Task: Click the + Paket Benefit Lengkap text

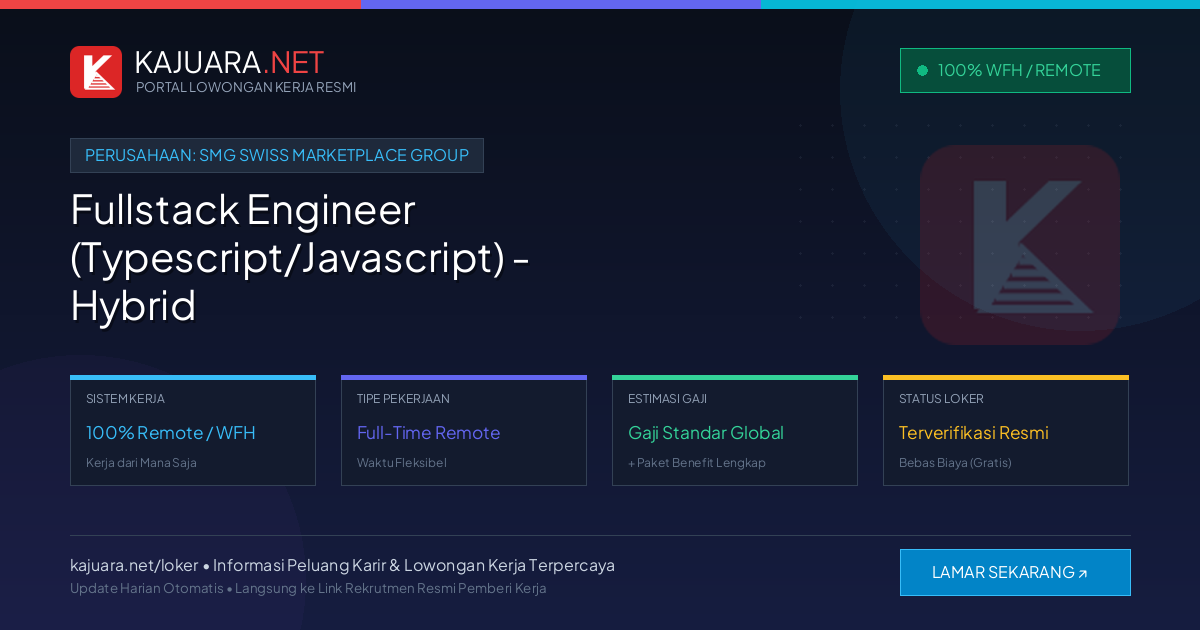Action: [x=697, y=463]
